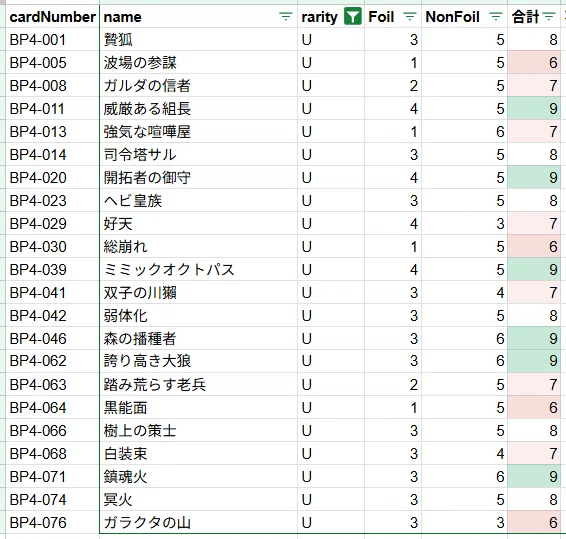
Task: Select the cell 弱体化
Action: (x=198, y=316)
